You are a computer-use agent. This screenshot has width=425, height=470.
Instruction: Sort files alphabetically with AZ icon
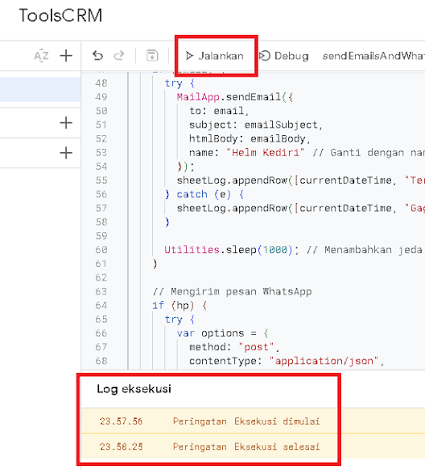coord(41,55)
